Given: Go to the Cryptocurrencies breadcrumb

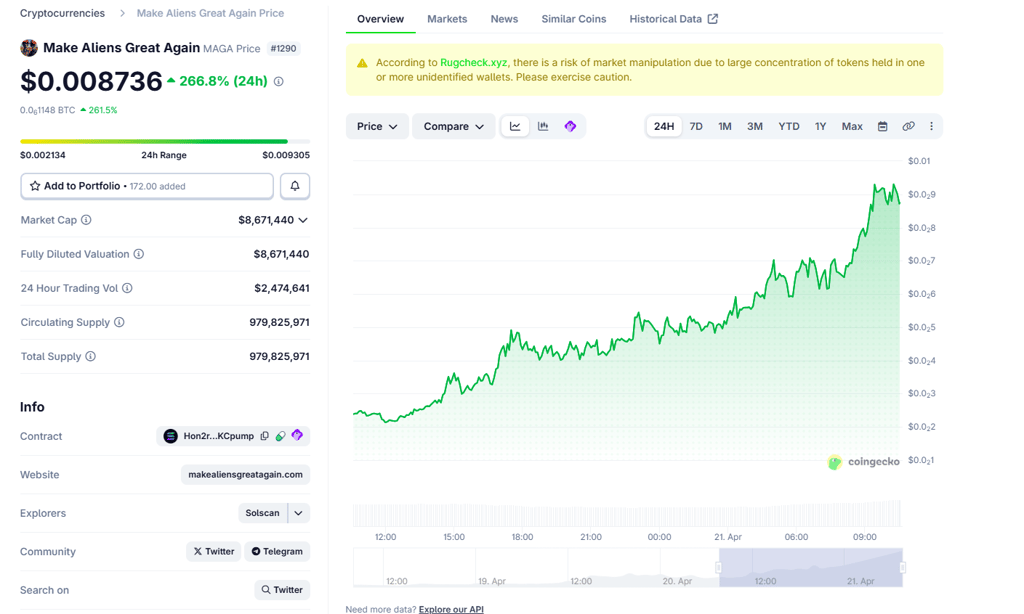Looking at the screenshot, I should pos(62,13).
